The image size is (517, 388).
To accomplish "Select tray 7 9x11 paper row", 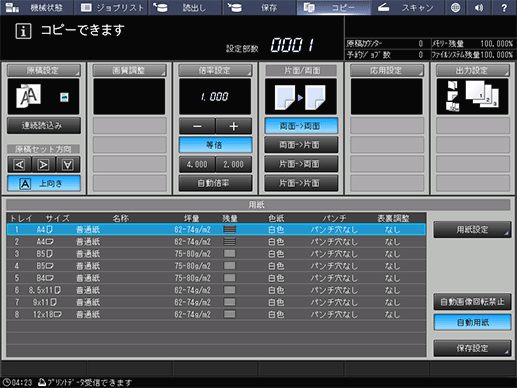I will [x=216, y=302].
